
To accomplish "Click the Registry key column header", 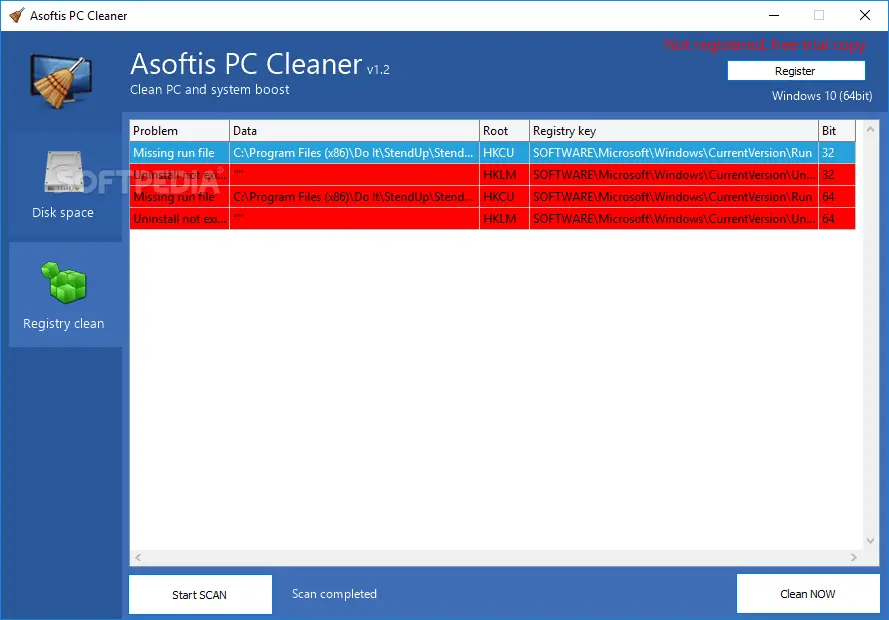I will click(x=674, y=131).
